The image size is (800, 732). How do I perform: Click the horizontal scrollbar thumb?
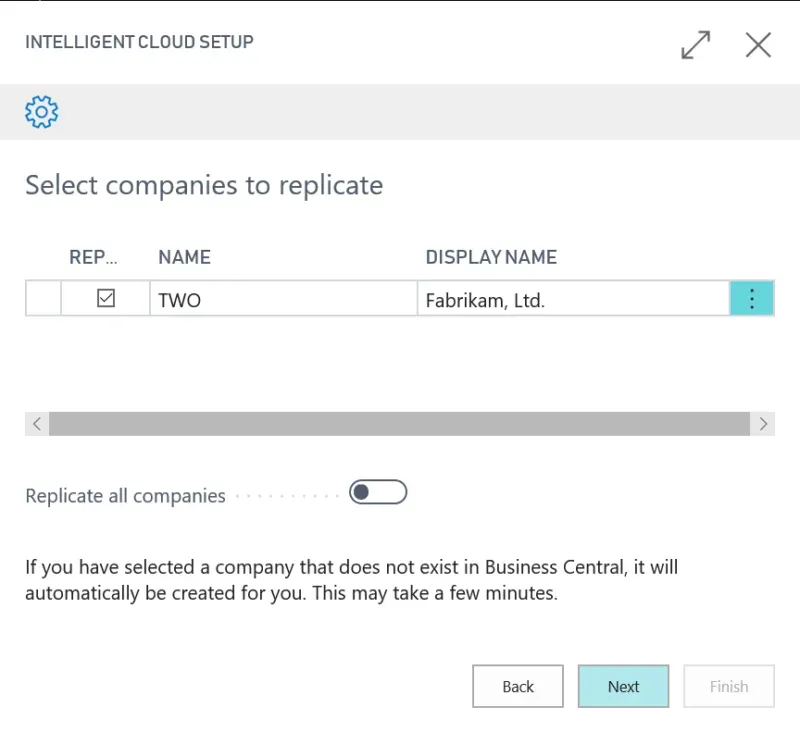[x=398, y=424]
